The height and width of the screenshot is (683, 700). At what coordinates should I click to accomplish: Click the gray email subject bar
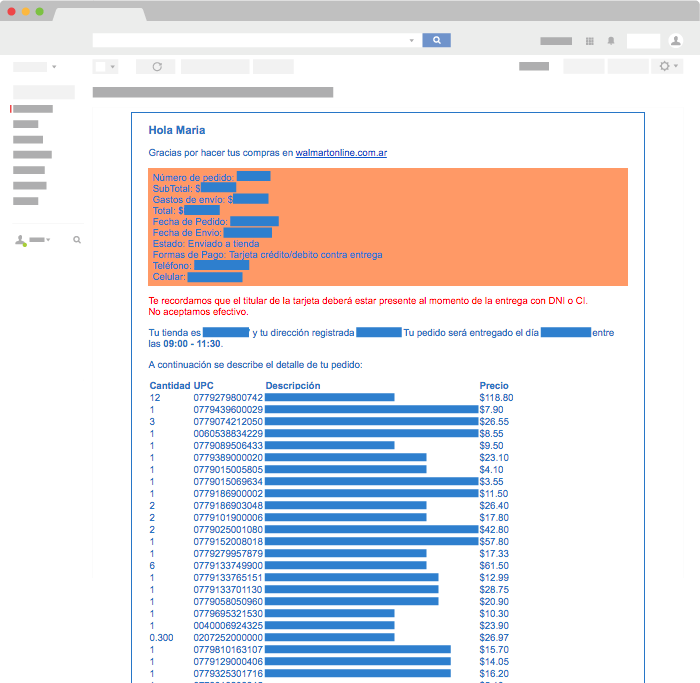click(213, 92)
